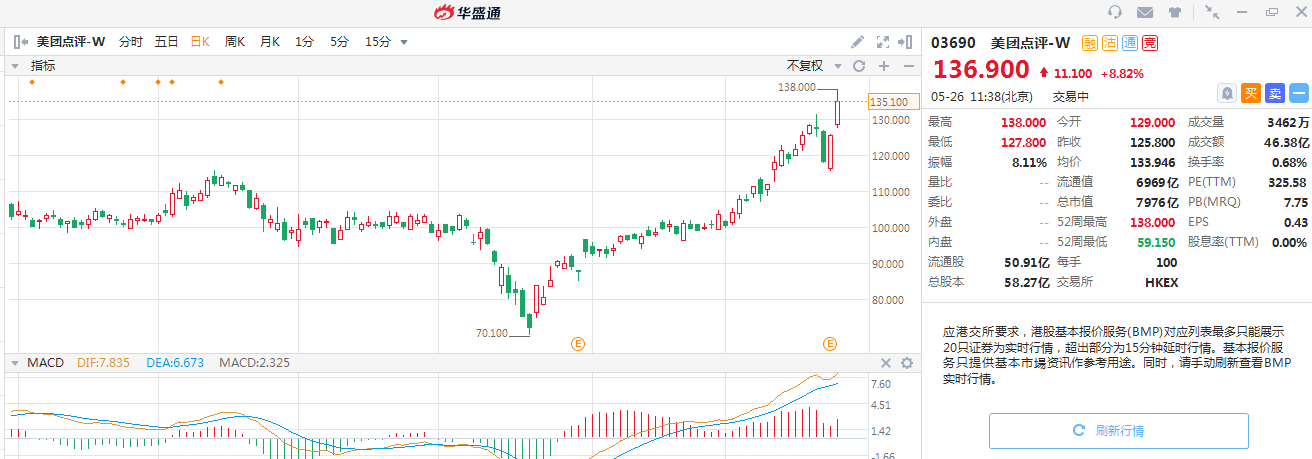This screenshot has width=1312, height=459.
Task: Toggle the right quote panel visibility
Action: pyautogui.click(x=906, y=42)
